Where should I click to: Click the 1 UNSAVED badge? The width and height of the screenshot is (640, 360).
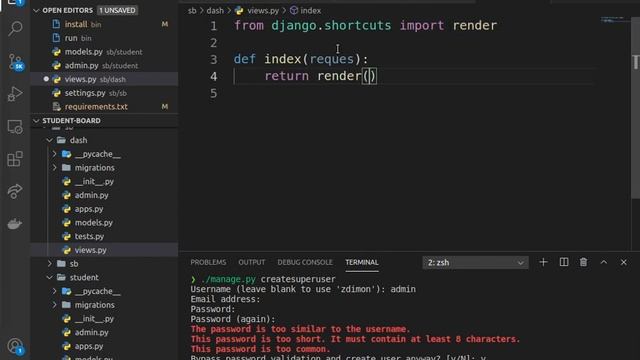pyautogui.click(x=118, y=11)
